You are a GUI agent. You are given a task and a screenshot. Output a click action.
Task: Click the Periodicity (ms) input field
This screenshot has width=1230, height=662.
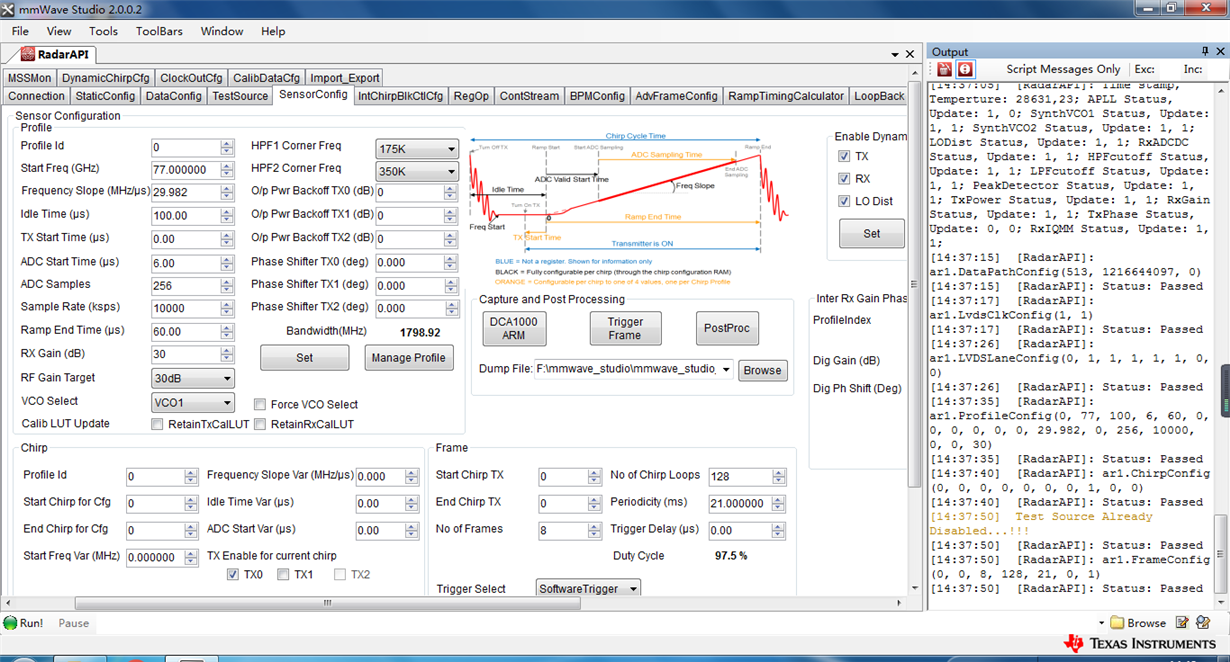(741, 504)
